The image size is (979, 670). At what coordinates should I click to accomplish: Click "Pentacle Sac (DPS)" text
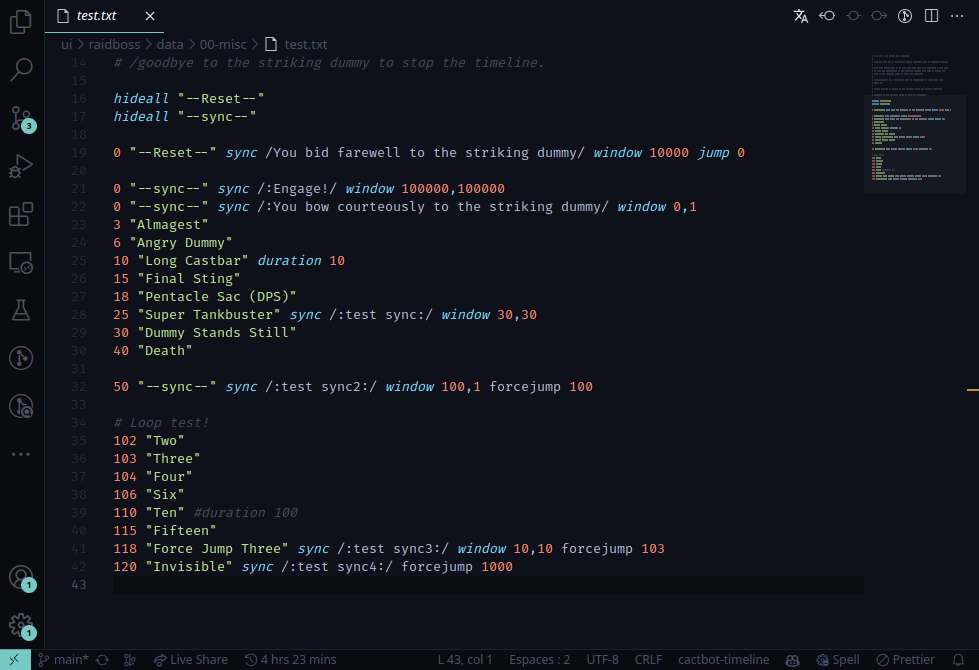pos(217,297)
